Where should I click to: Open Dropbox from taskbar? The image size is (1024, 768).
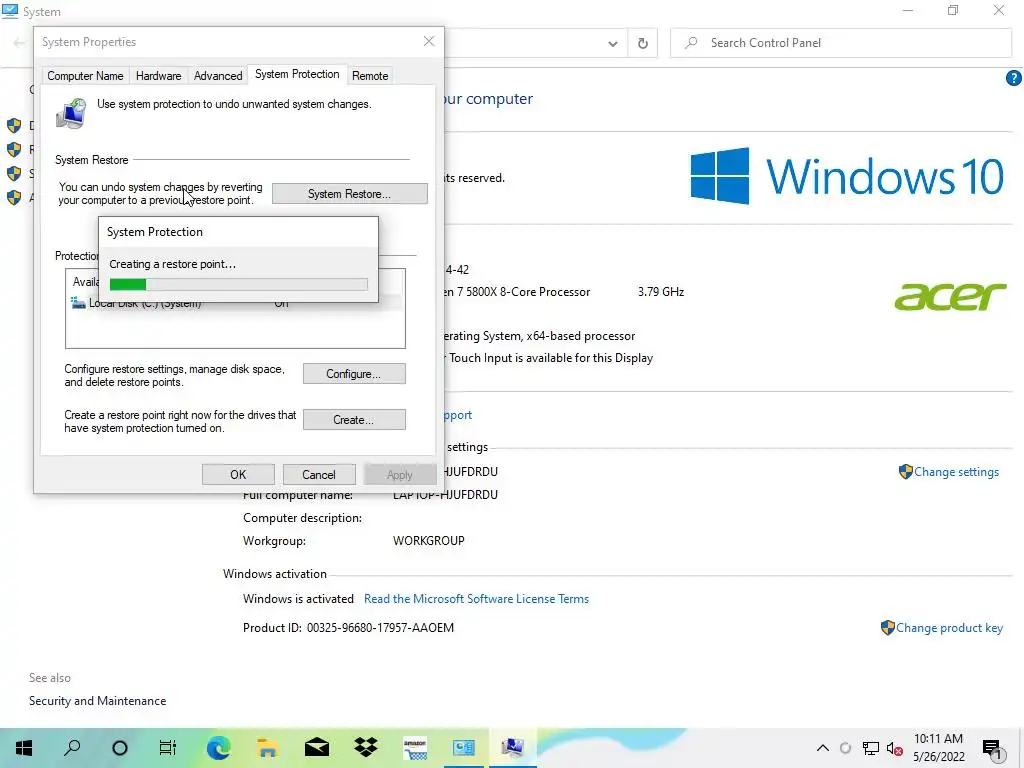click(x=366, y=748)
